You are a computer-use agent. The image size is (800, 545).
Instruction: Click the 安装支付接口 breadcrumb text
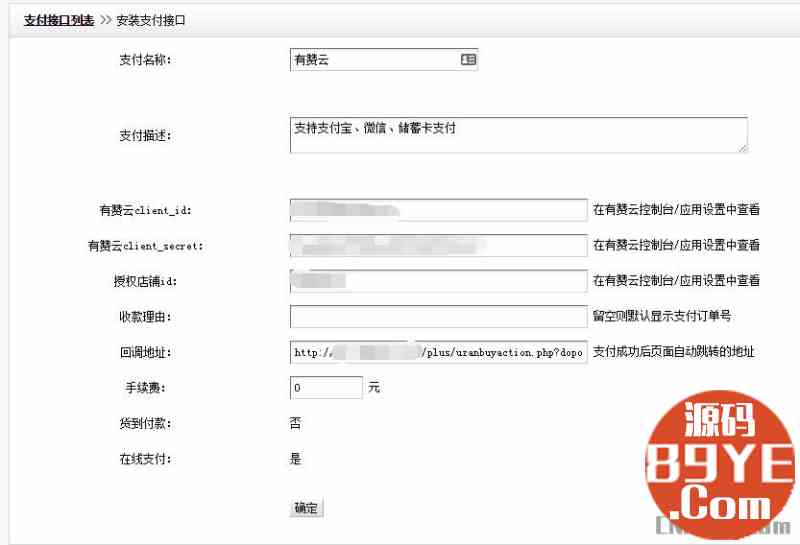(151, 20)
